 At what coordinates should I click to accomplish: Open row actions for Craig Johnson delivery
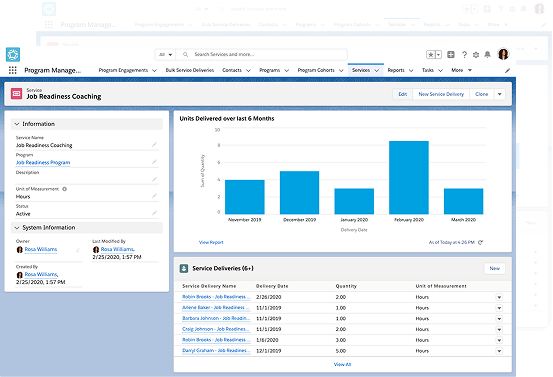point(499,329)
